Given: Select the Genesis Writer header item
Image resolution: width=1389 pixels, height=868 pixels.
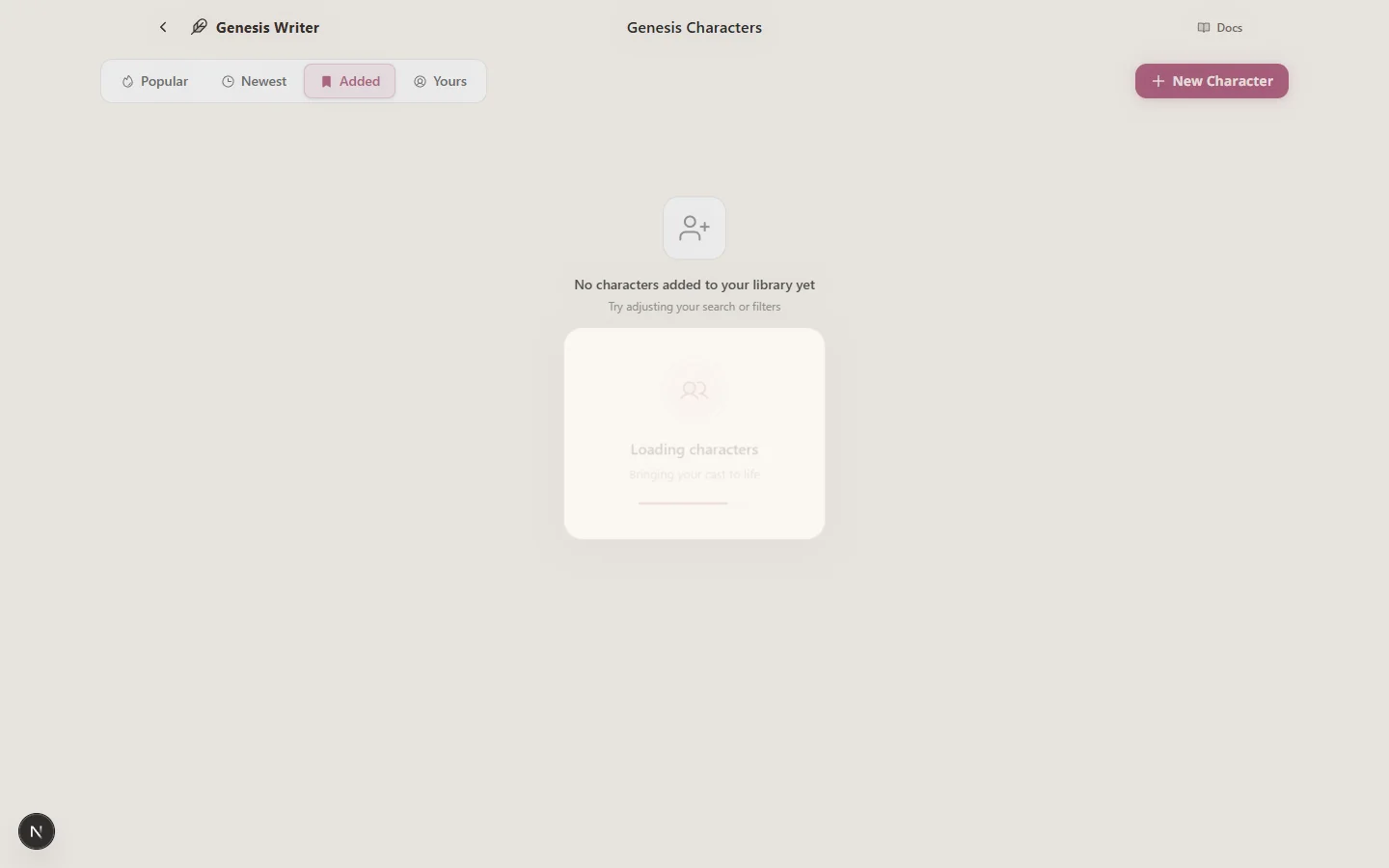Looking at the screenshot, I should [267, 27].
